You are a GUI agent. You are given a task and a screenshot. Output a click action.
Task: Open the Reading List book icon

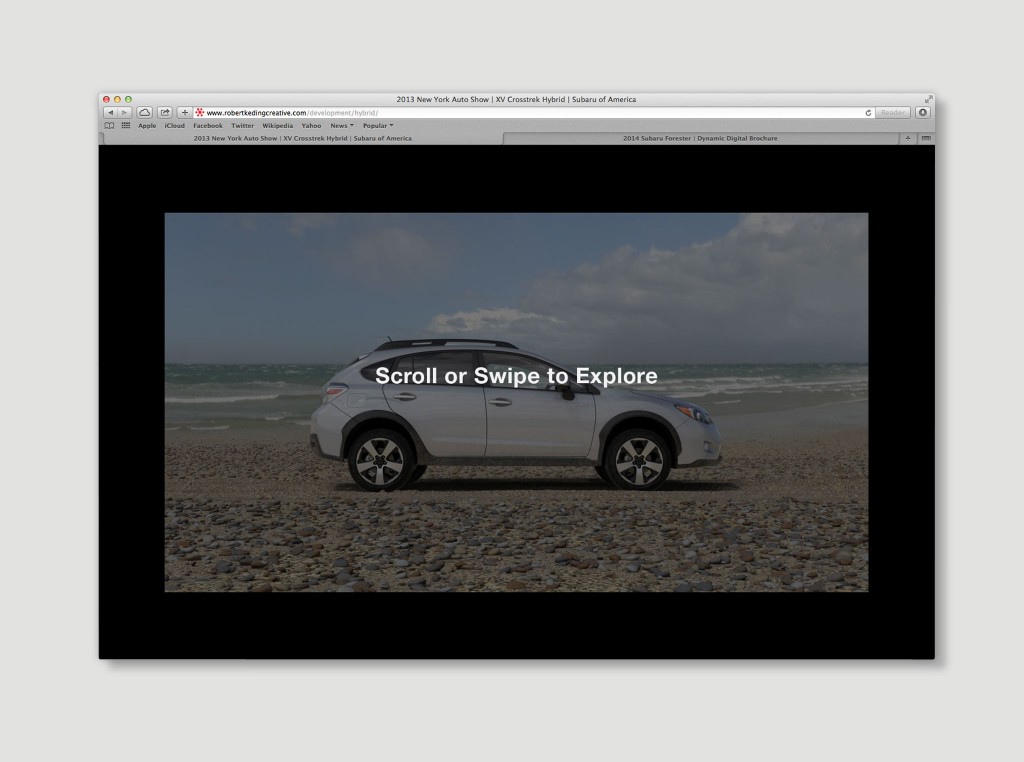pos(109,125)
